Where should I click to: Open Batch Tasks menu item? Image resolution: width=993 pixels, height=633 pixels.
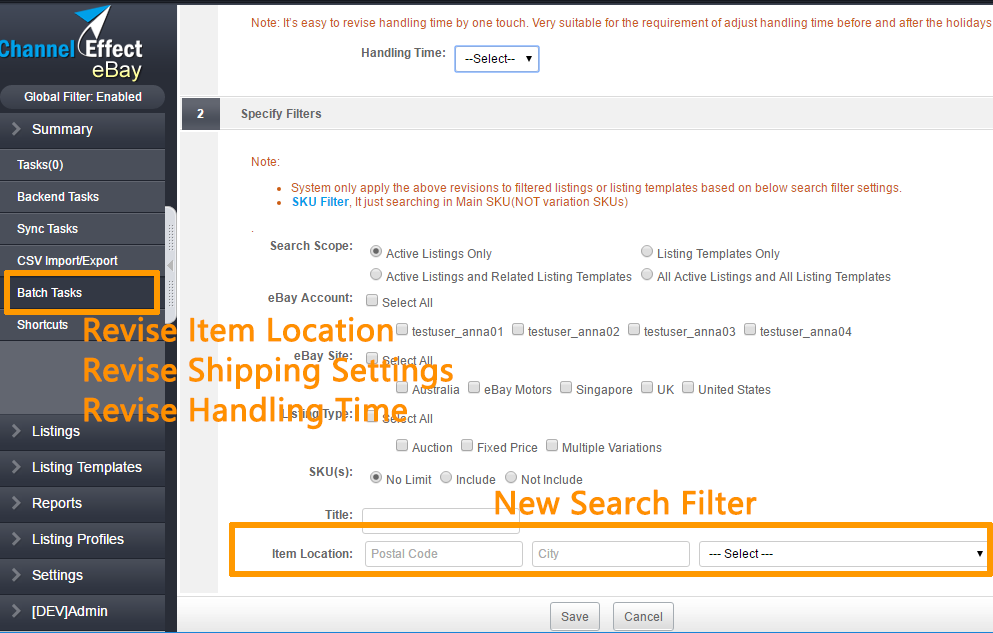pyautogui.click(x=82, y=292)
